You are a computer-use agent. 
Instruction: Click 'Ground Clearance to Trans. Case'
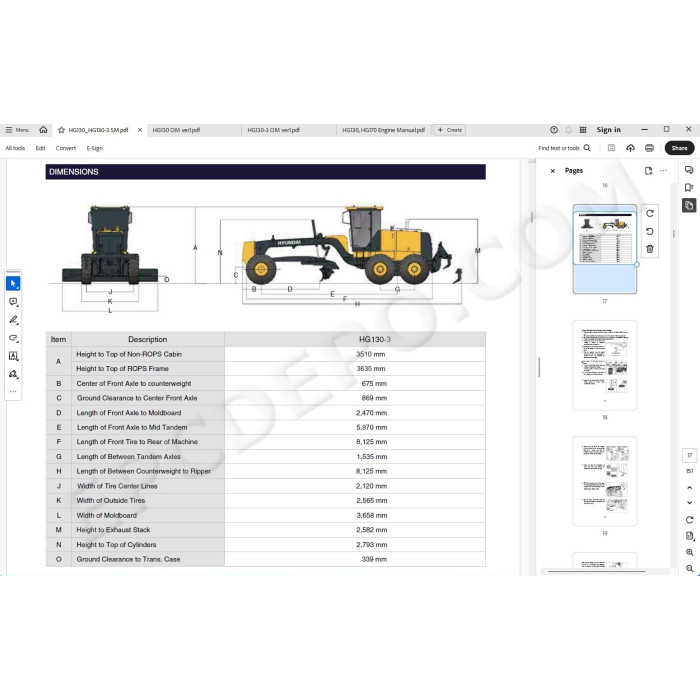[128, 559]
